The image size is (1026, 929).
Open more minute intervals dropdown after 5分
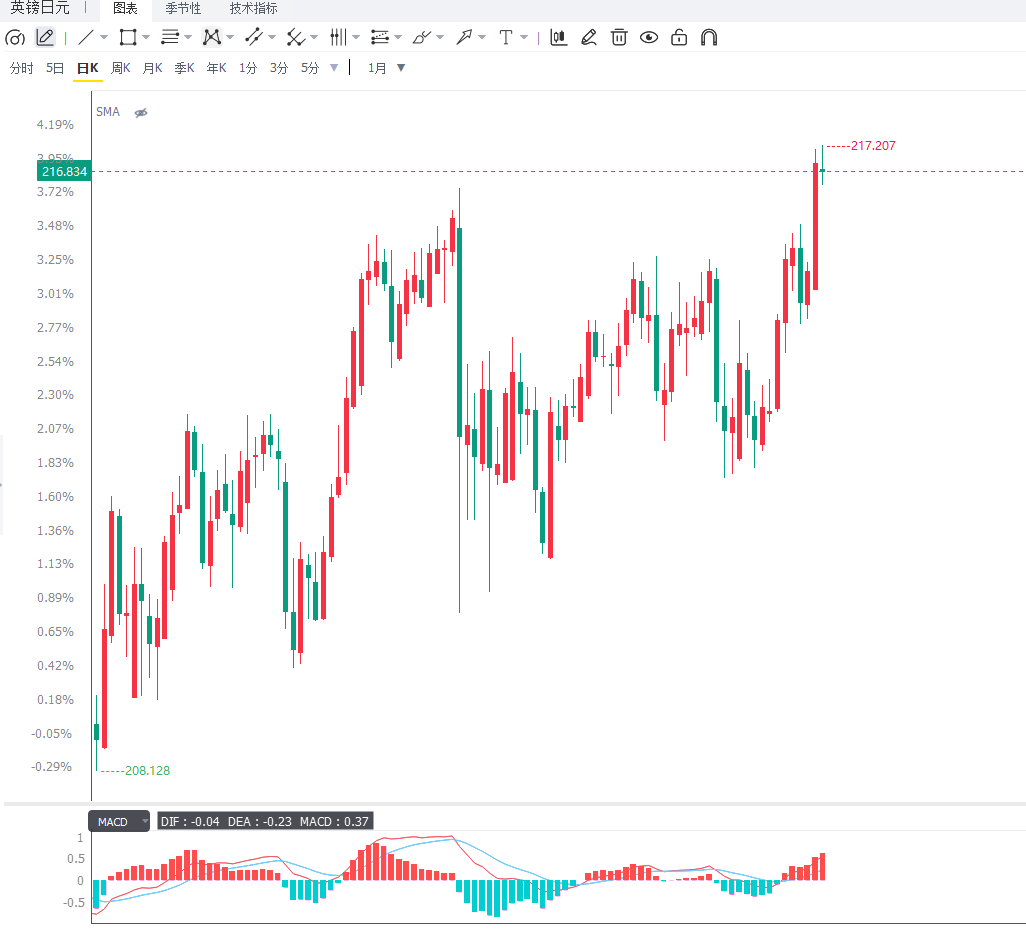[x=334, y=67]
